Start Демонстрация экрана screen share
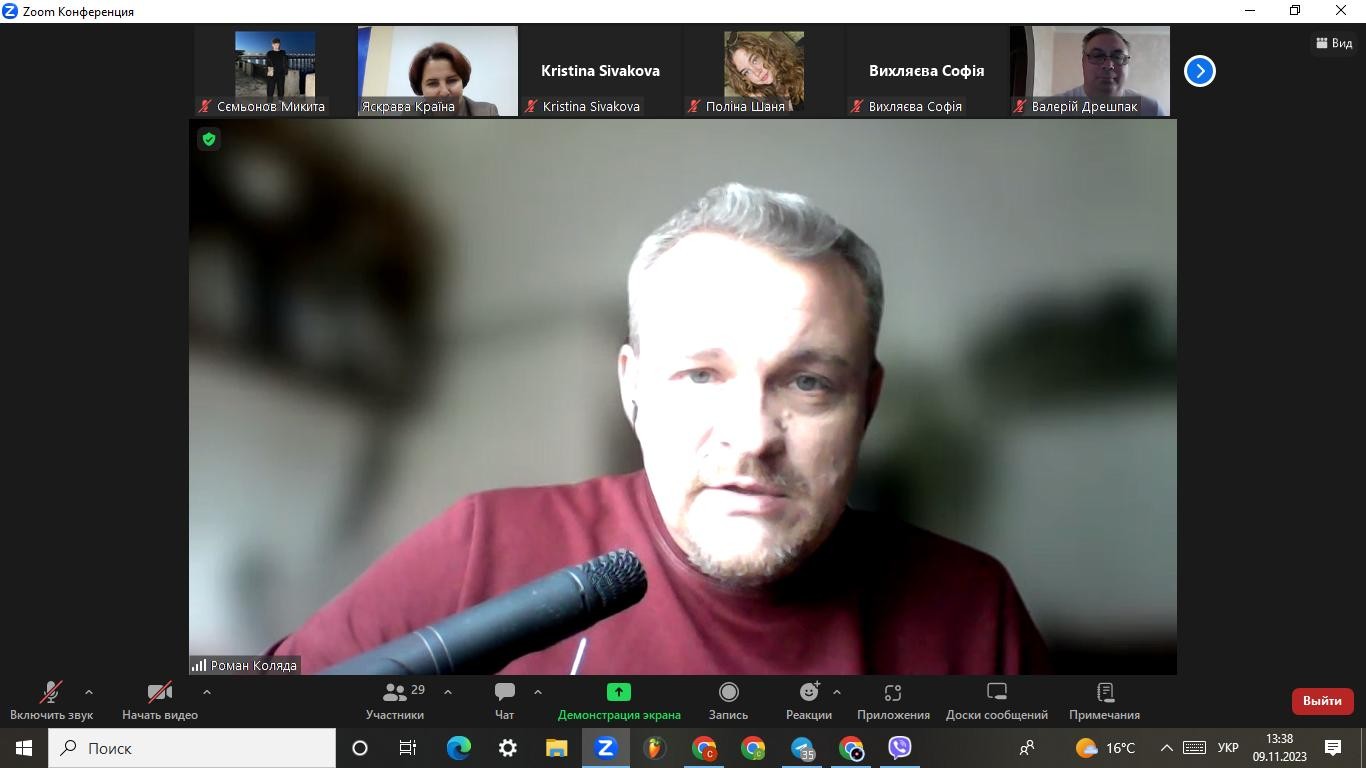Screen dimensions: 1366x768 pyautogui.click(x=619, y=701)
